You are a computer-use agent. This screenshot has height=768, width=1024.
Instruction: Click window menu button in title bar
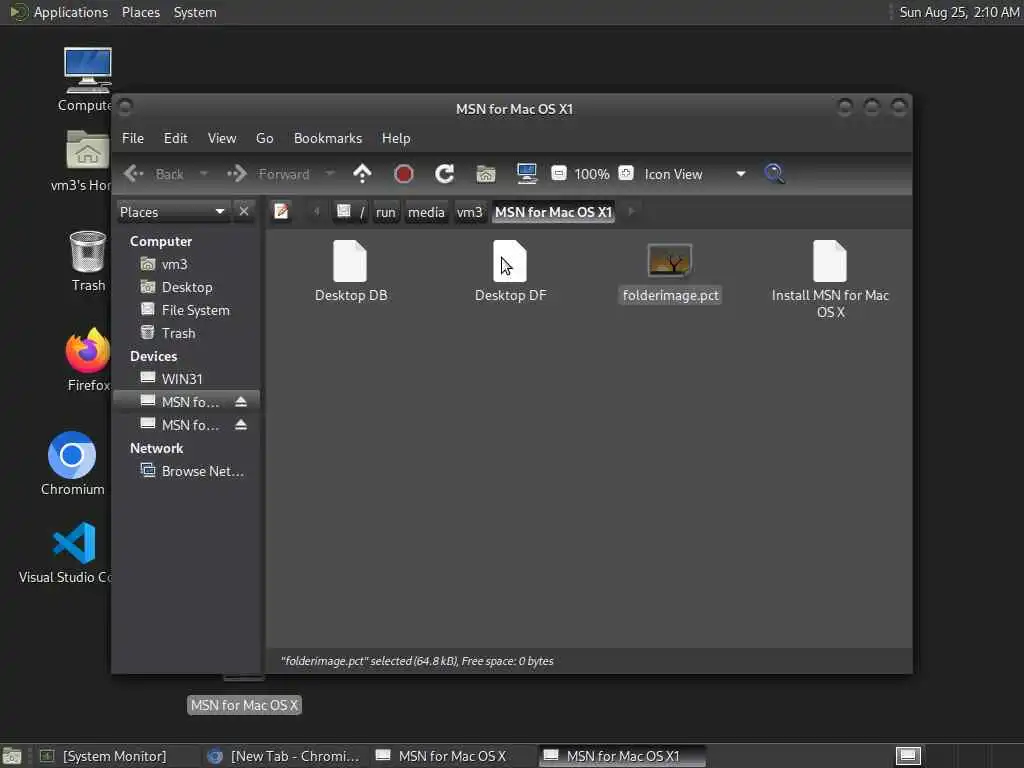(x=125, y=107)
